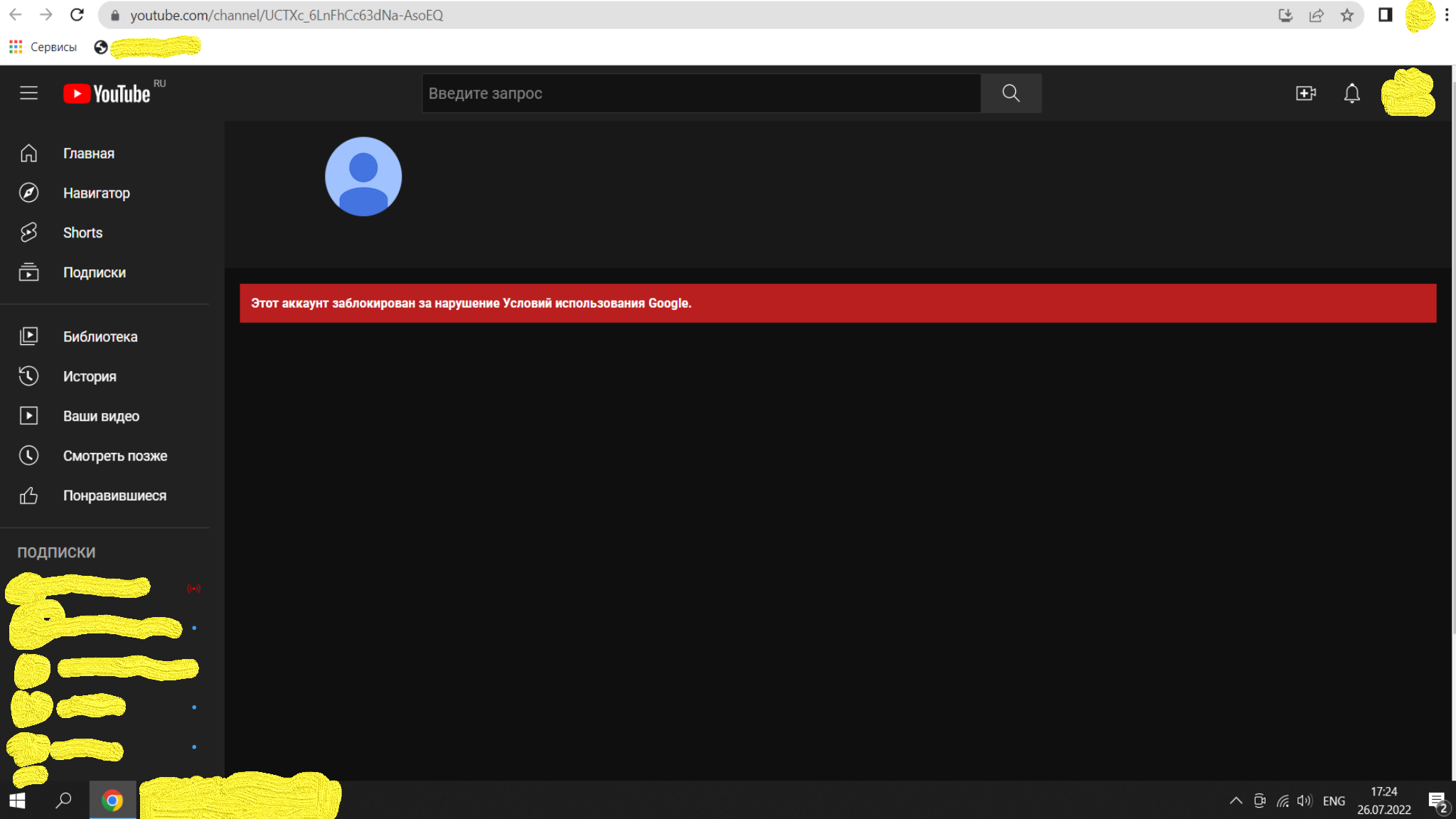Click the site lock icon

[x=115, y=16]
